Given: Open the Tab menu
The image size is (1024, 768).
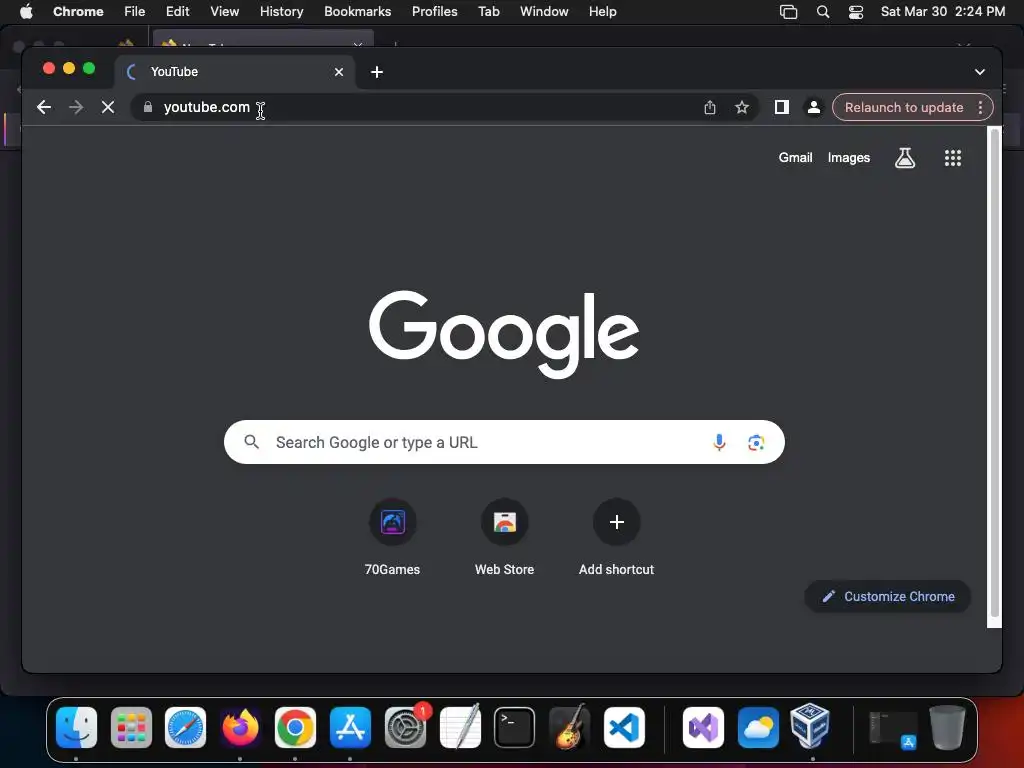Looking at the screenshot, I should coord(488,11).
